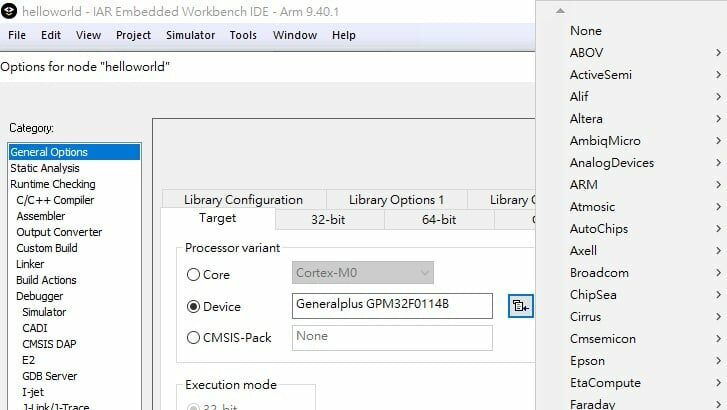Expand the AutoChips vendor submenu
727x410 pixels.
[631, 229]
